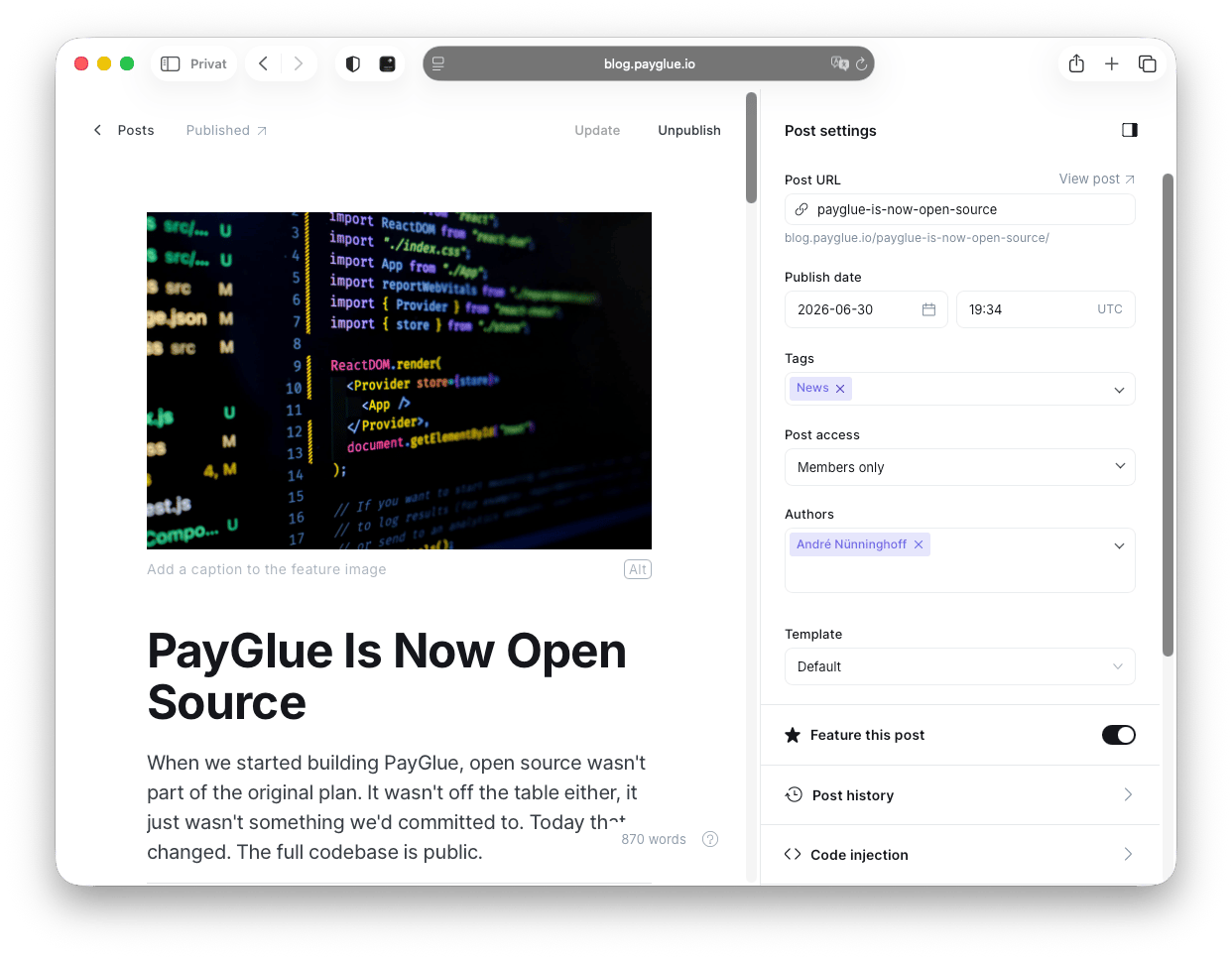Click the translate icon in address bar
Image resolution: width=1232 pixels, height=959 pixels.
[839, 63]
